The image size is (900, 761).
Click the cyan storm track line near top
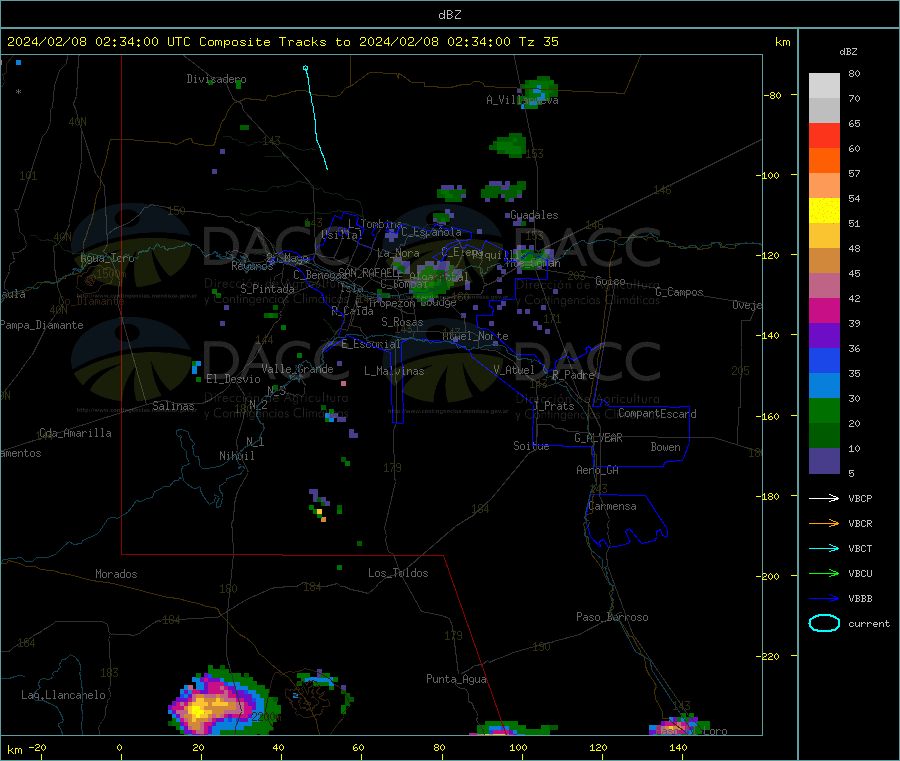tap(316, 119)
